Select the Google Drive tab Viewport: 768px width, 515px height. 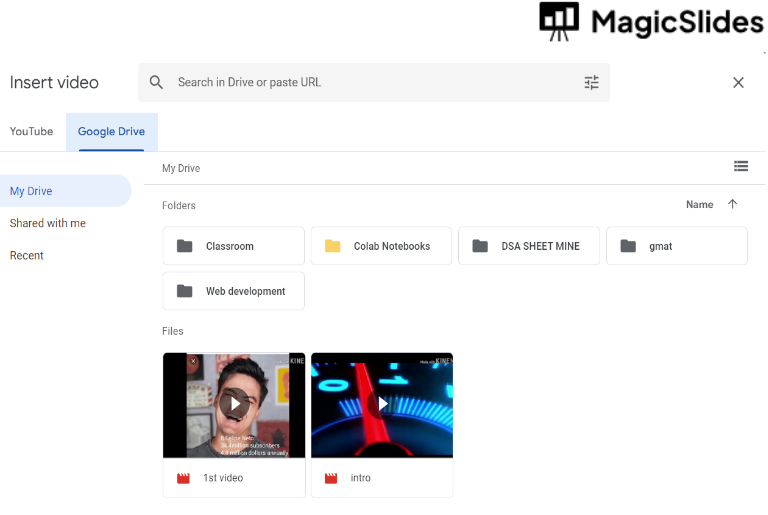pos(112,131)
